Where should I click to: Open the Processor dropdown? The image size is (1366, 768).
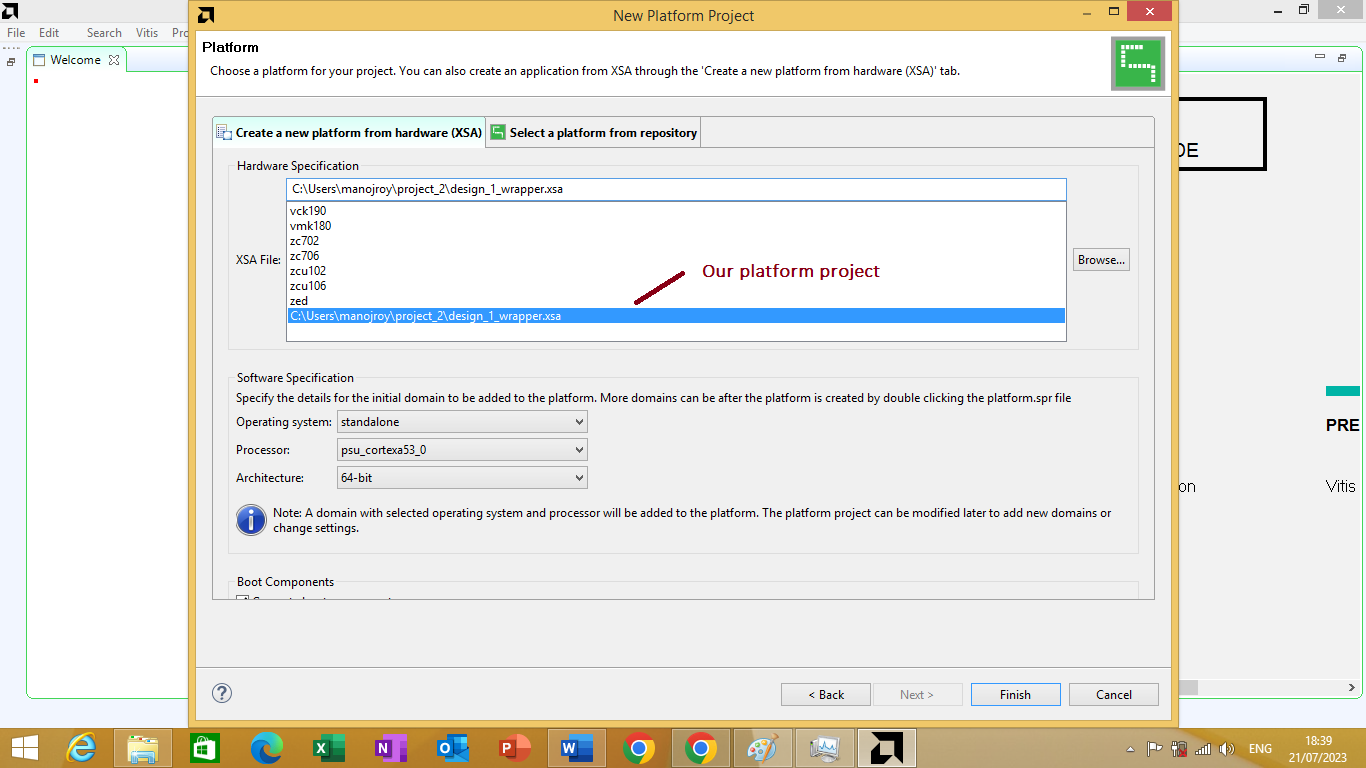[462, 450]
